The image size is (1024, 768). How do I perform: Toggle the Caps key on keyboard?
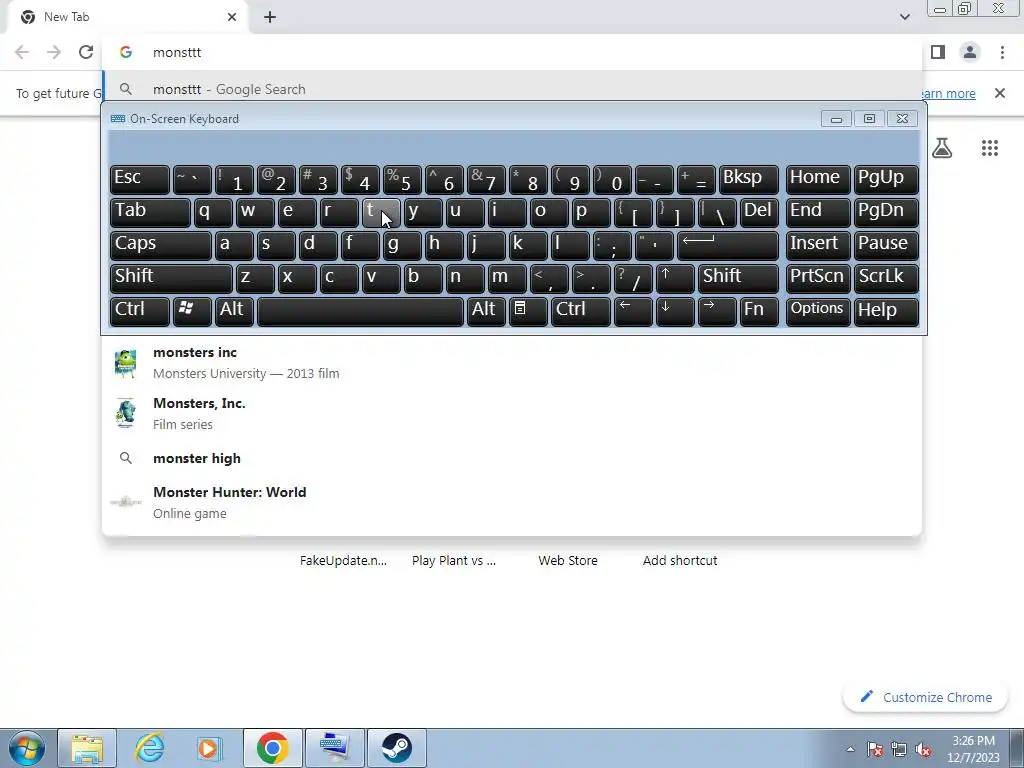(160, 246)
